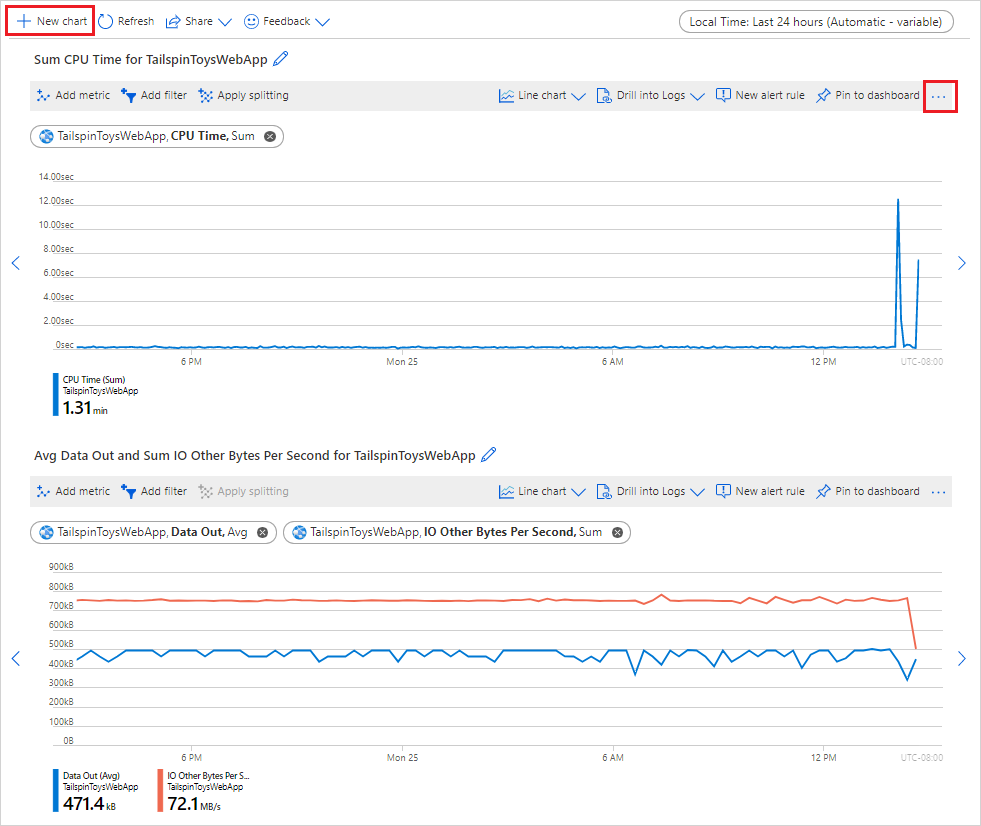Open the Share dropdown
Image resolution: width=981 pixels, height=826 pixels.
(197, 20)
